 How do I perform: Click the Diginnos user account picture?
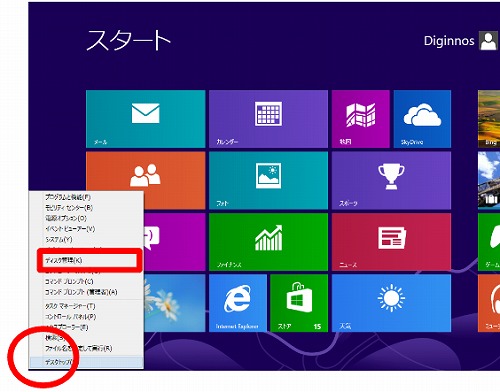click(488, 41)
